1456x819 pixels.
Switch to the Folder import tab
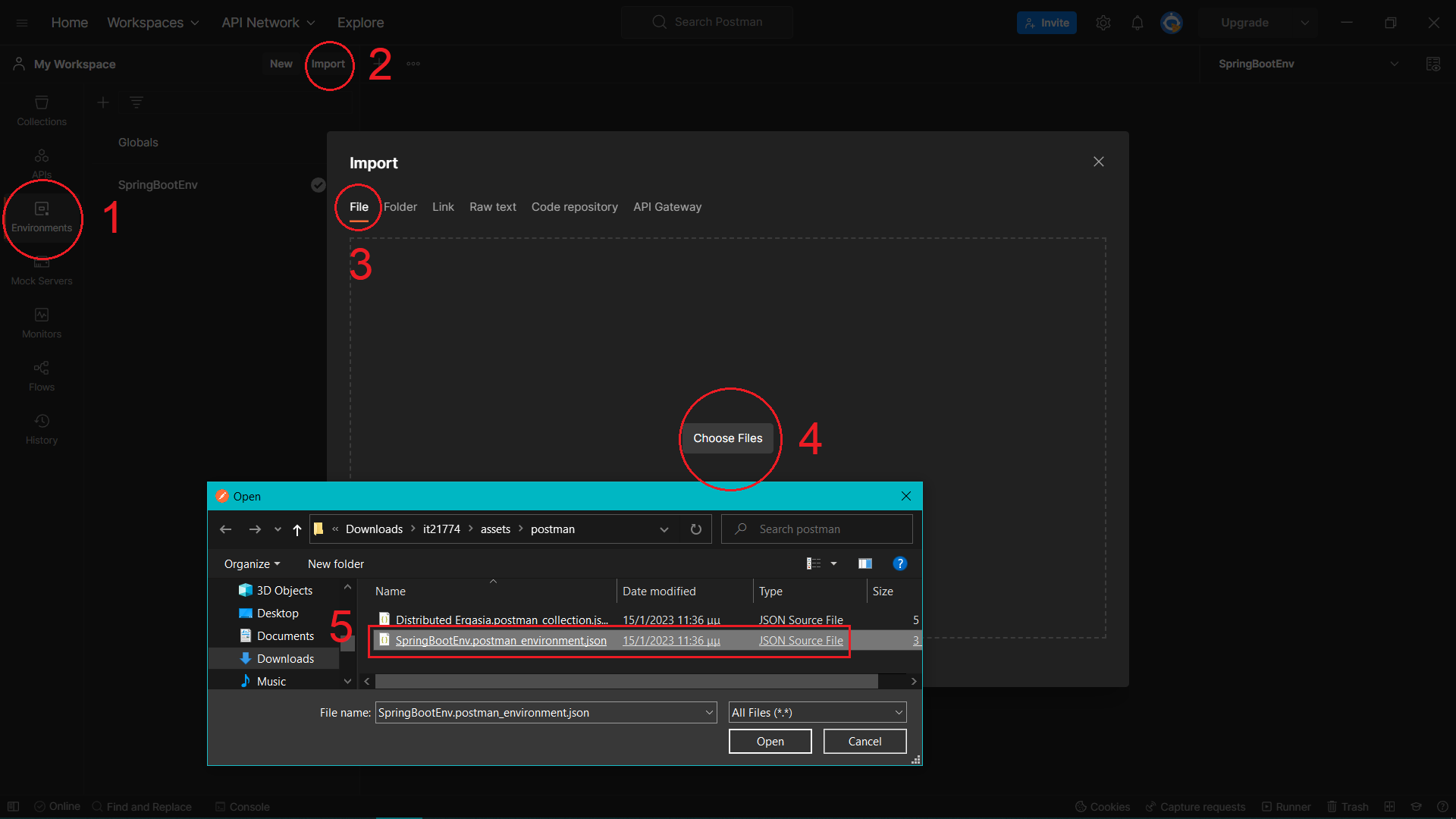click(400, 207)
